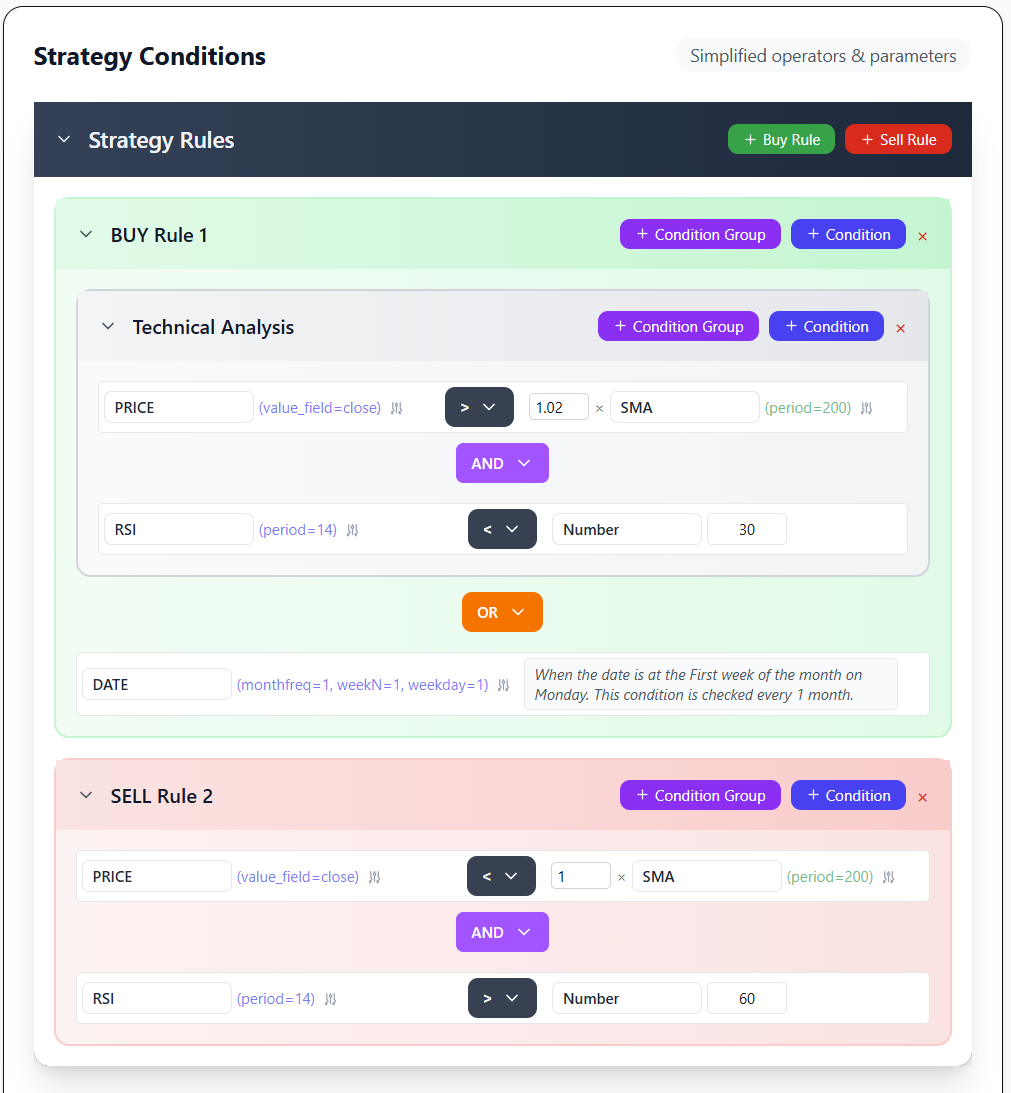Add a Condition Group to SELL Rule 2

[700, 795]
